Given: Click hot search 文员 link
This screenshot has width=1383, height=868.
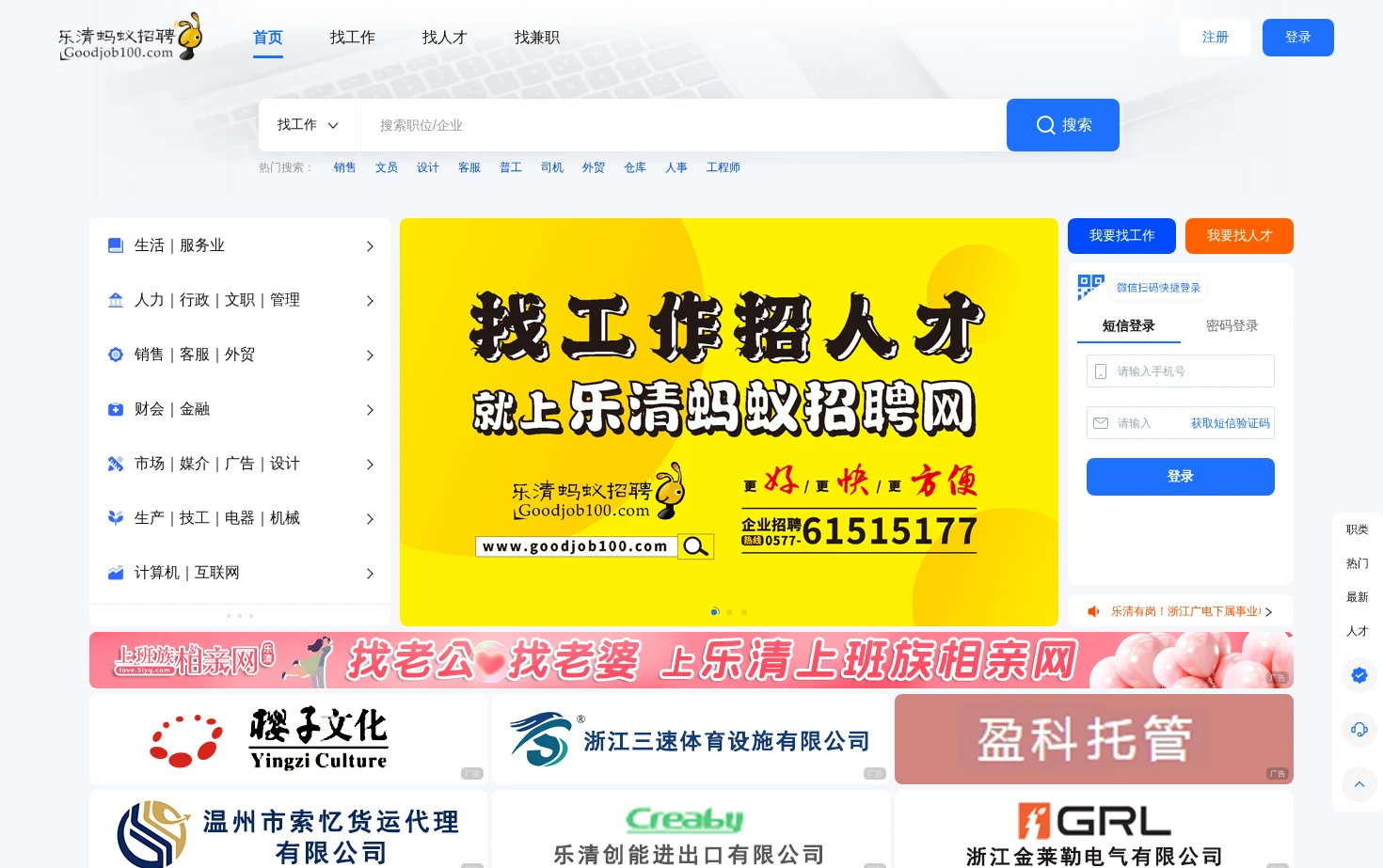Looking at the screenshot, I should tap(387, 167).
